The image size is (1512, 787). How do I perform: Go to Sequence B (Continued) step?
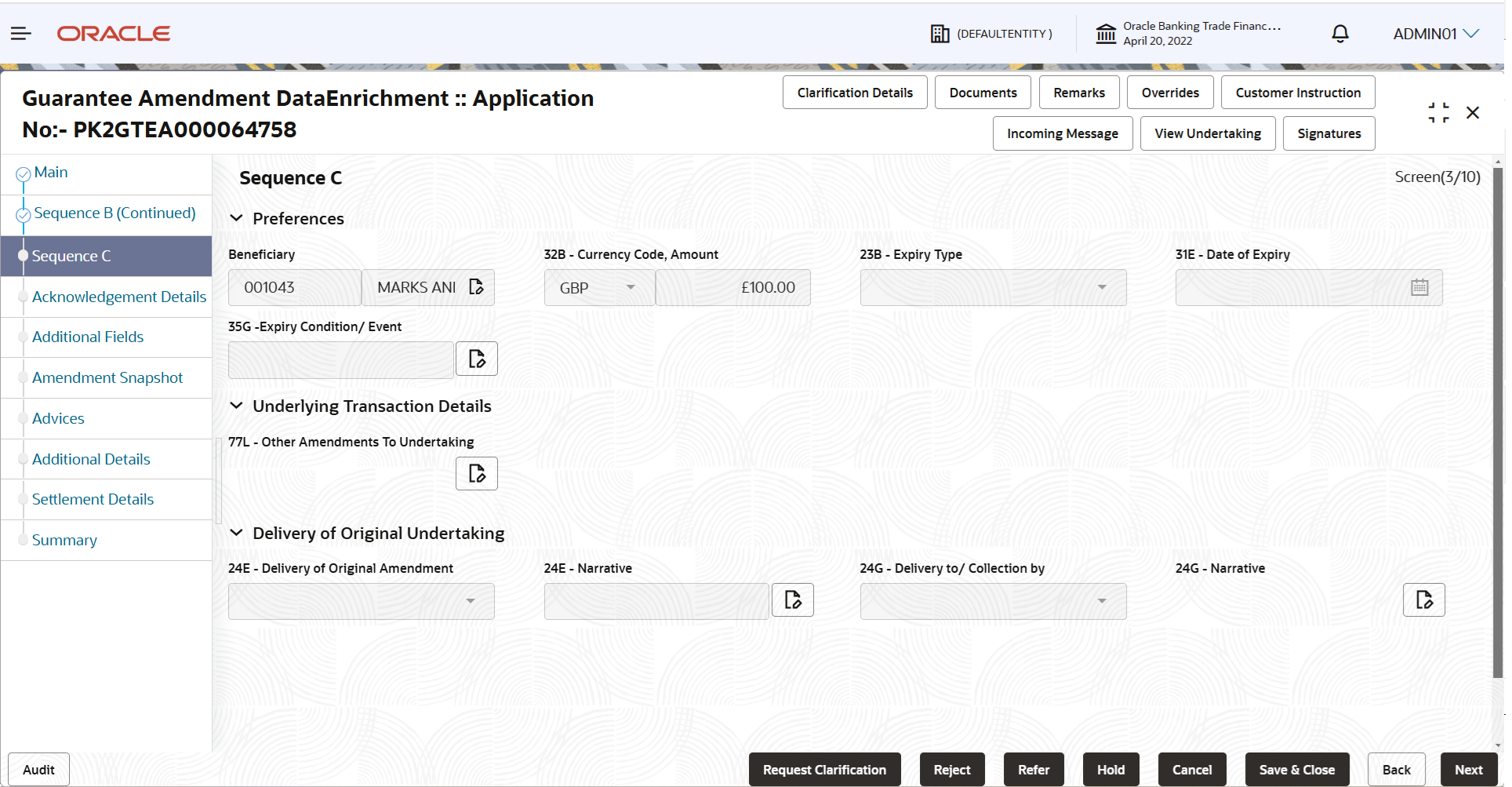[114, 213]
